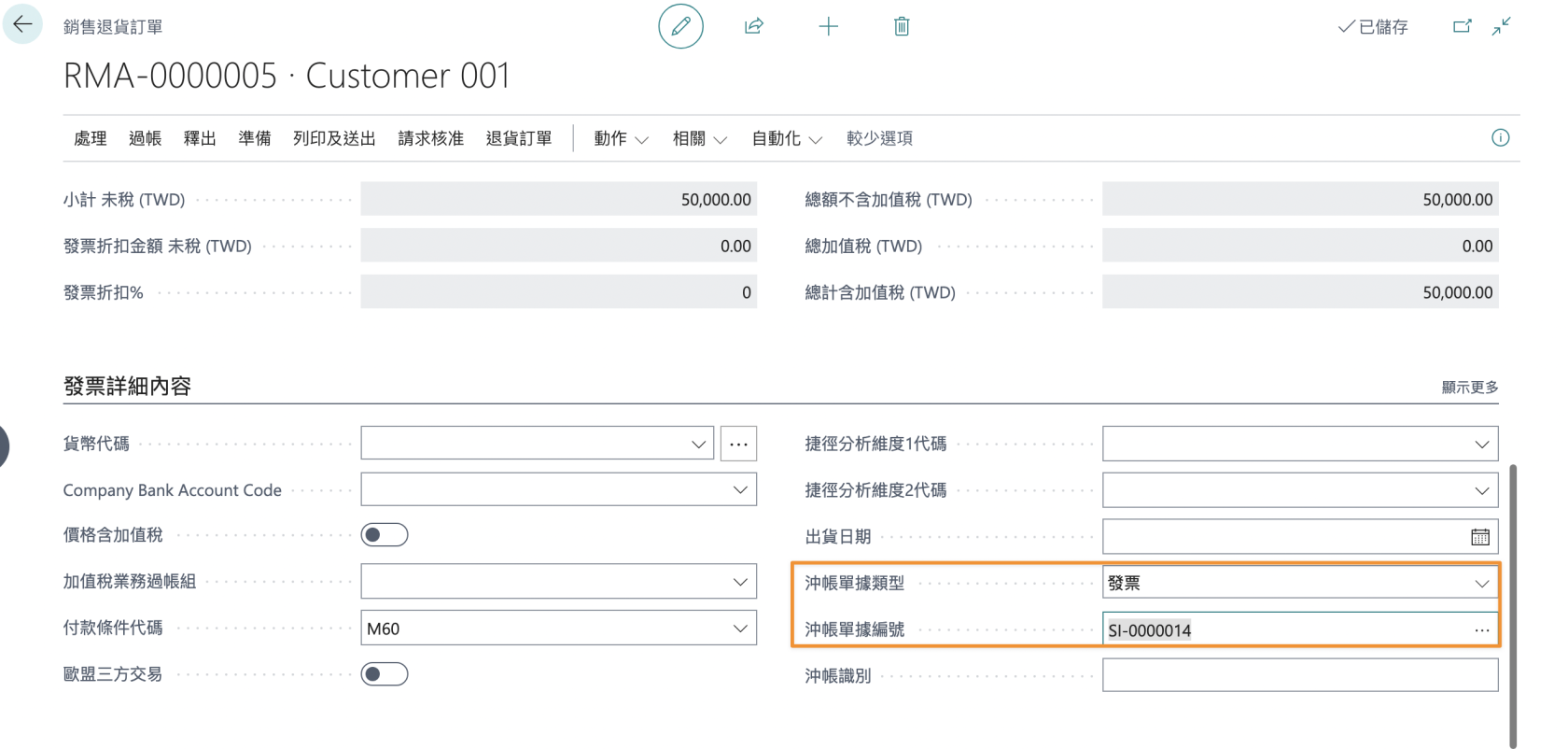The image size is (1568, 749).
Task: Open the 沖帳單據類型 dropdown
Action: point(1482,583)
